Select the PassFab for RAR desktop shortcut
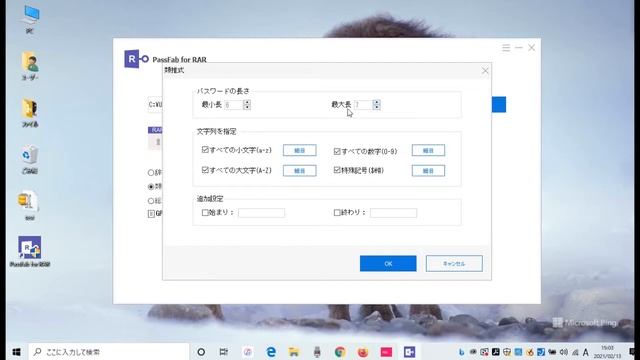The image size is (640, 360). pyautogui.click(x=30, y=252)
